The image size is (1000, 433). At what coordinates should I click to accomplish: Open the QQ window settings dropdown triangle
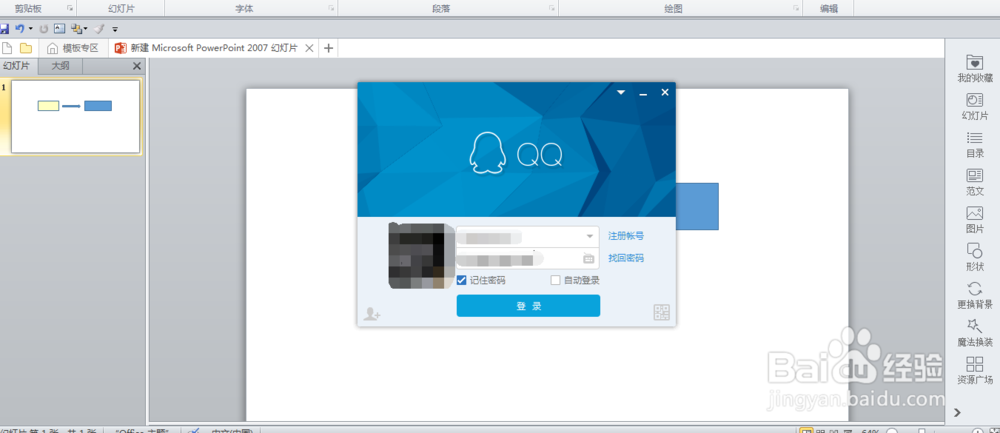pos(621,92)
